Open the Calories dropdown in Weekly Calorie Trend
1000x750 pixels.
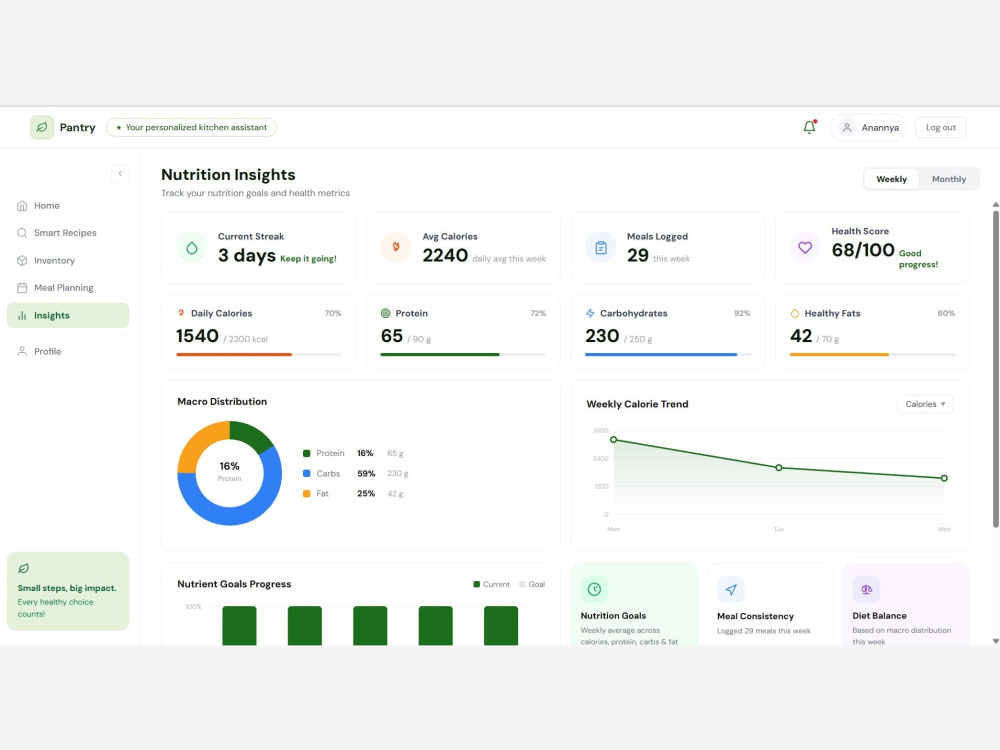click(x=925, y=404)
